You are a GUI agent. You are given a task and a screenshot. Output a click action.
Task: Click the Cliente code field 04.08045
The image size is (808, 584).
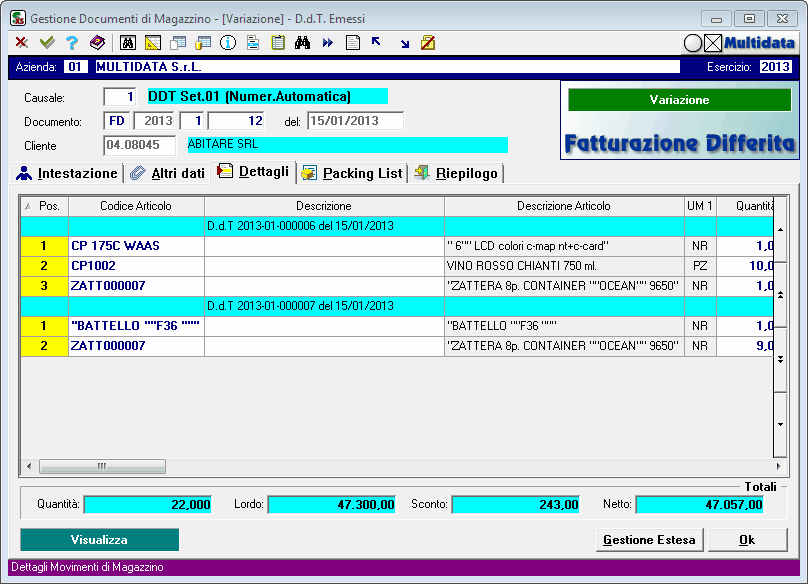[x=140, y=145]
